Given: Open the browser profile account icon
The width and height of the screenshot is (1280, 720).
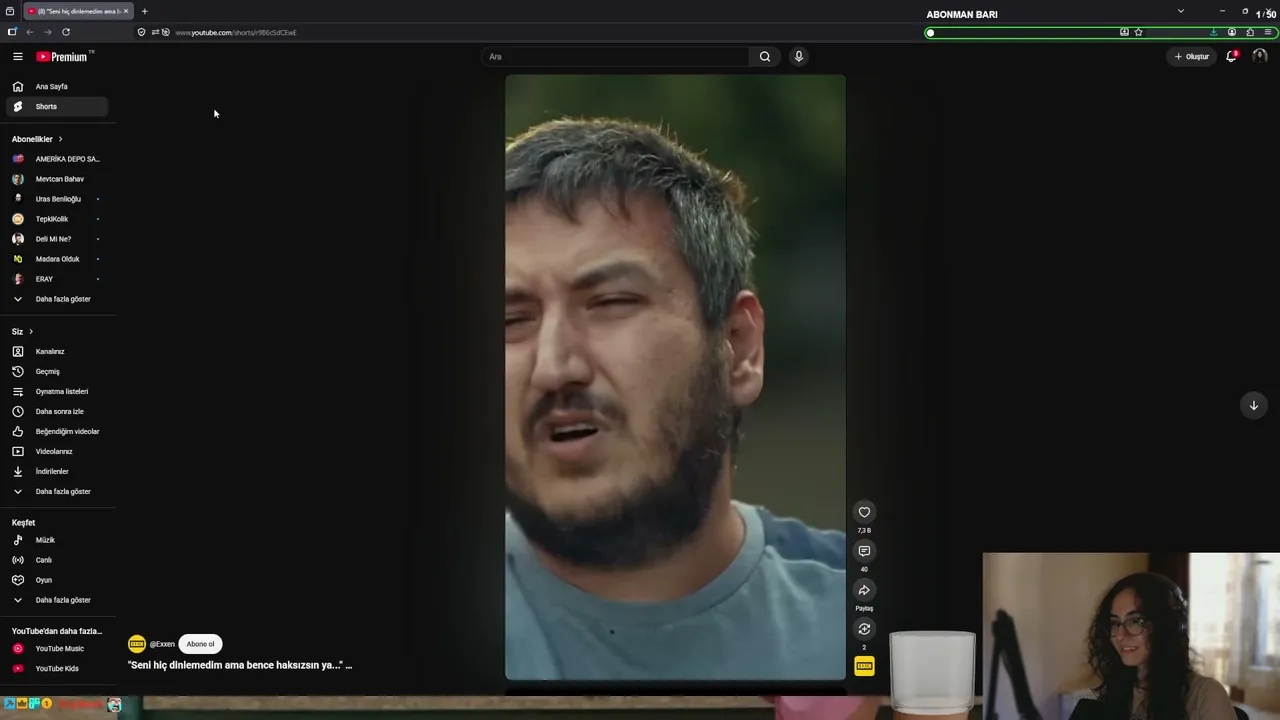Looking at the screenshot, I should point(1232,32).
